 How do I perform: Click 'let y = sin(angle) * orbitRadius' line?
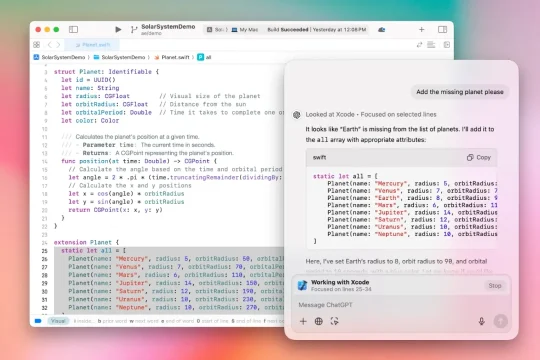pyautogui.click(x=126, y=202)
